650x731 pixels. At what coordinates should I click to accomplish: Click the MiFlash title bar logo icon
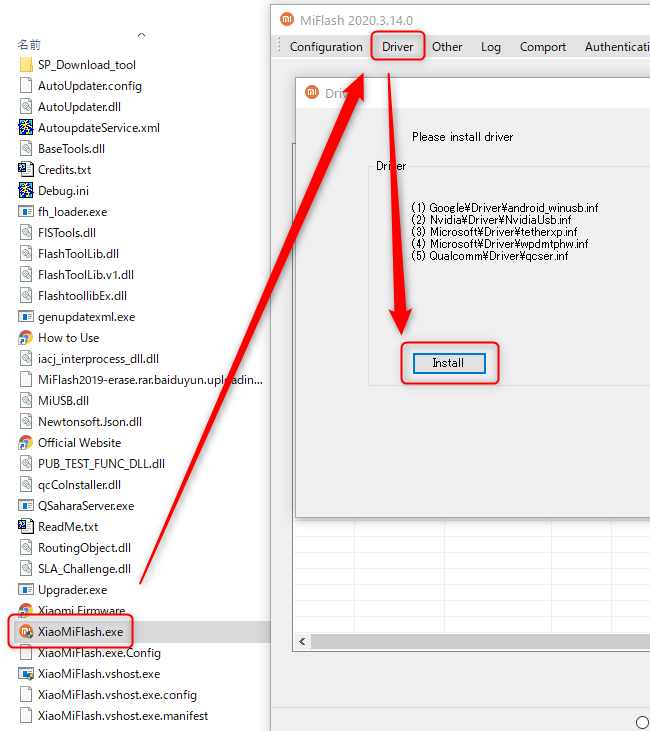(x=287, y=19)
